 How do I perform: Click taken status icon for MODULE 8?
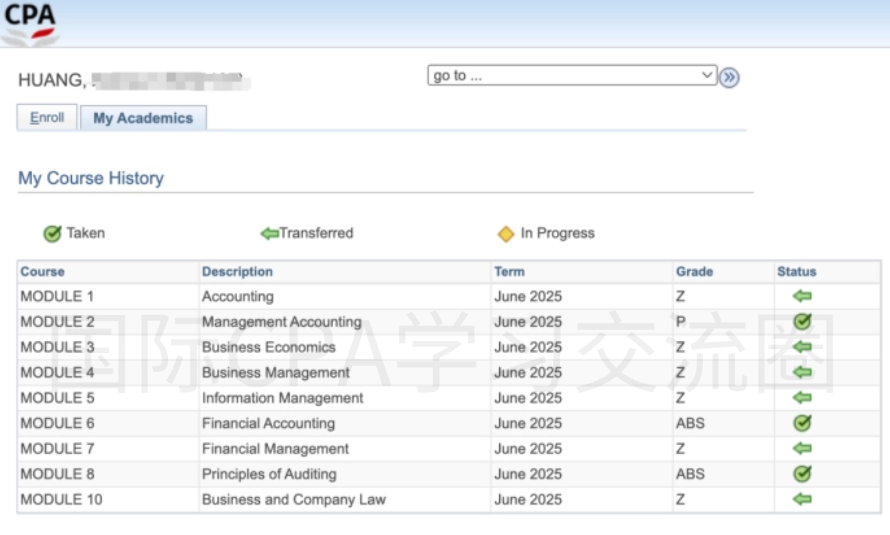(x=802, y=474)
